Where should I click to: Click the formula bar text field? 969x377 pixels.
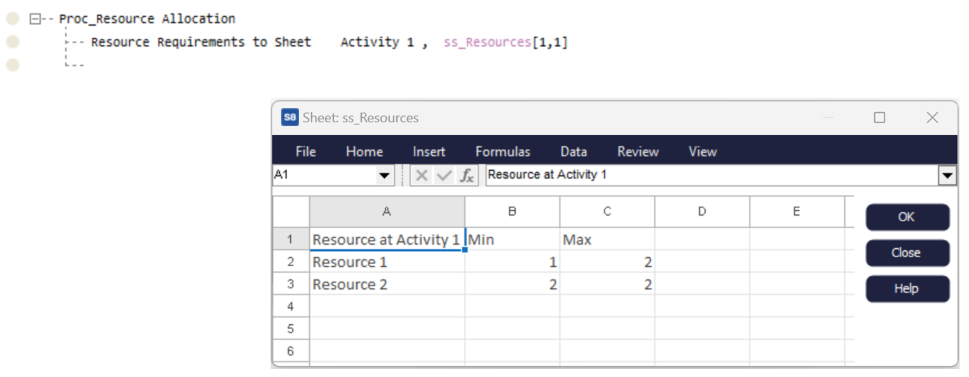tap(711, 176)
